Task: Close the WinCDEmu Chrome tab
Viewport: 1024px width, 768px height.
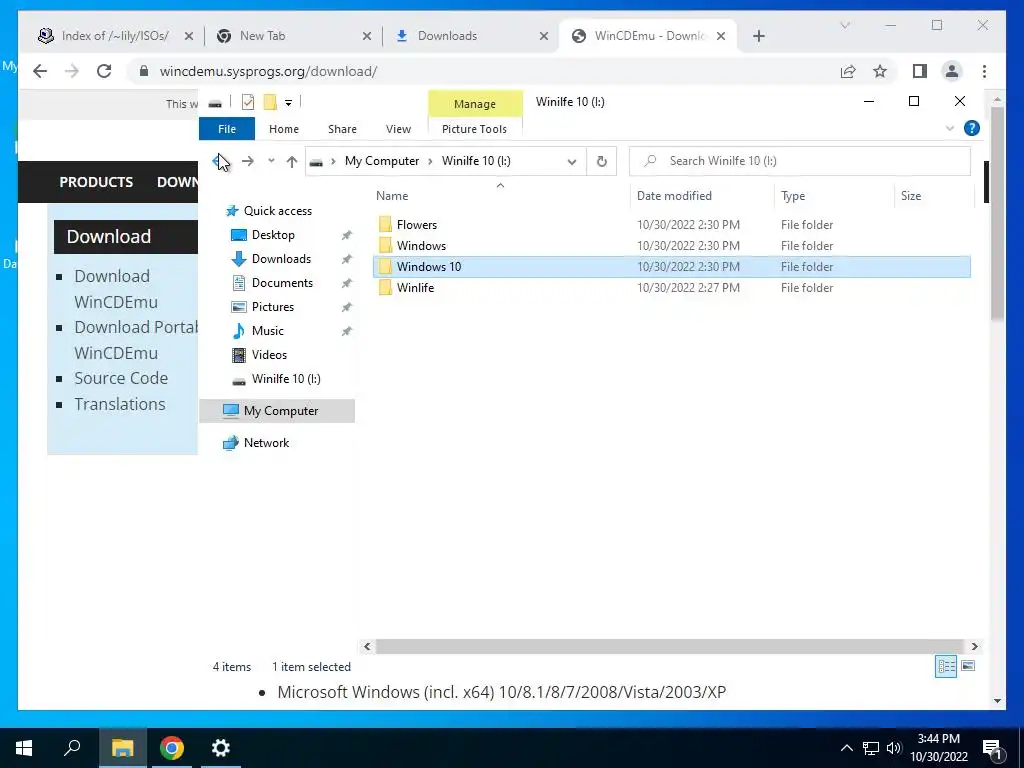Action: click(721, 36)
